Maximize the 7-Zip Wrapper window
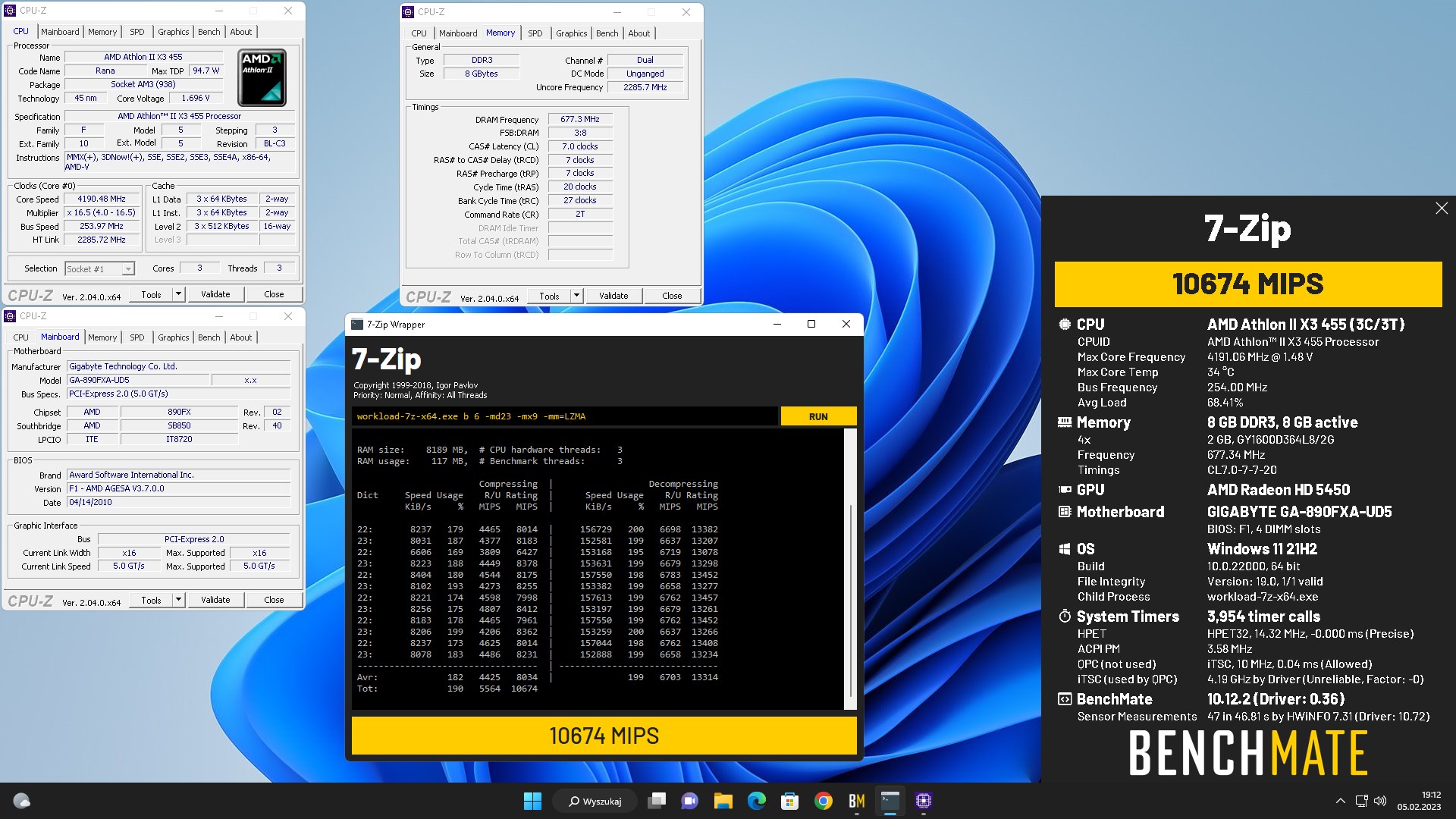 click(811, 325)
